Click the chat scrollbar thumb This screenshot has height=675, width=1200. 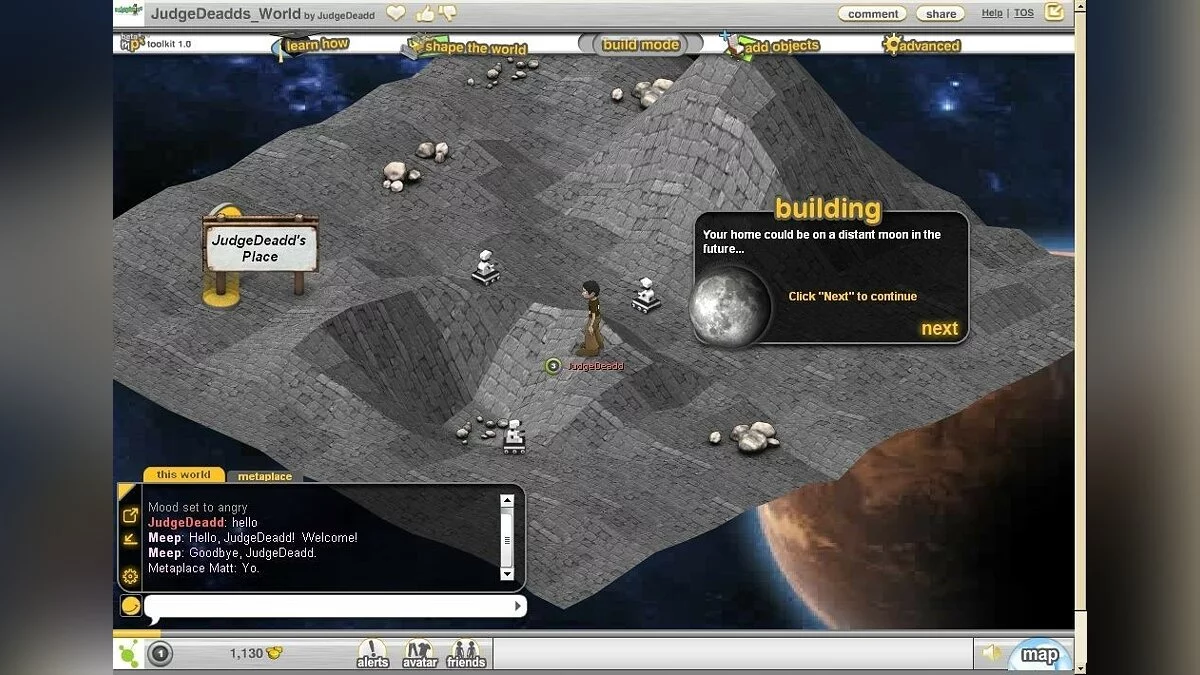(x=507, y=541)
